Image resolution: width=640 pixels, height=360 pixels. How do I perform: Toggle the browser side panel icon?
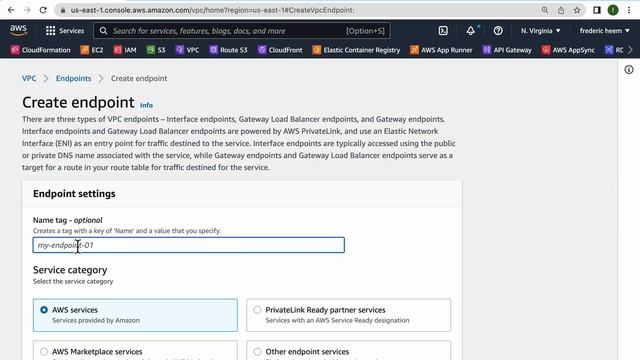[597, 10]
